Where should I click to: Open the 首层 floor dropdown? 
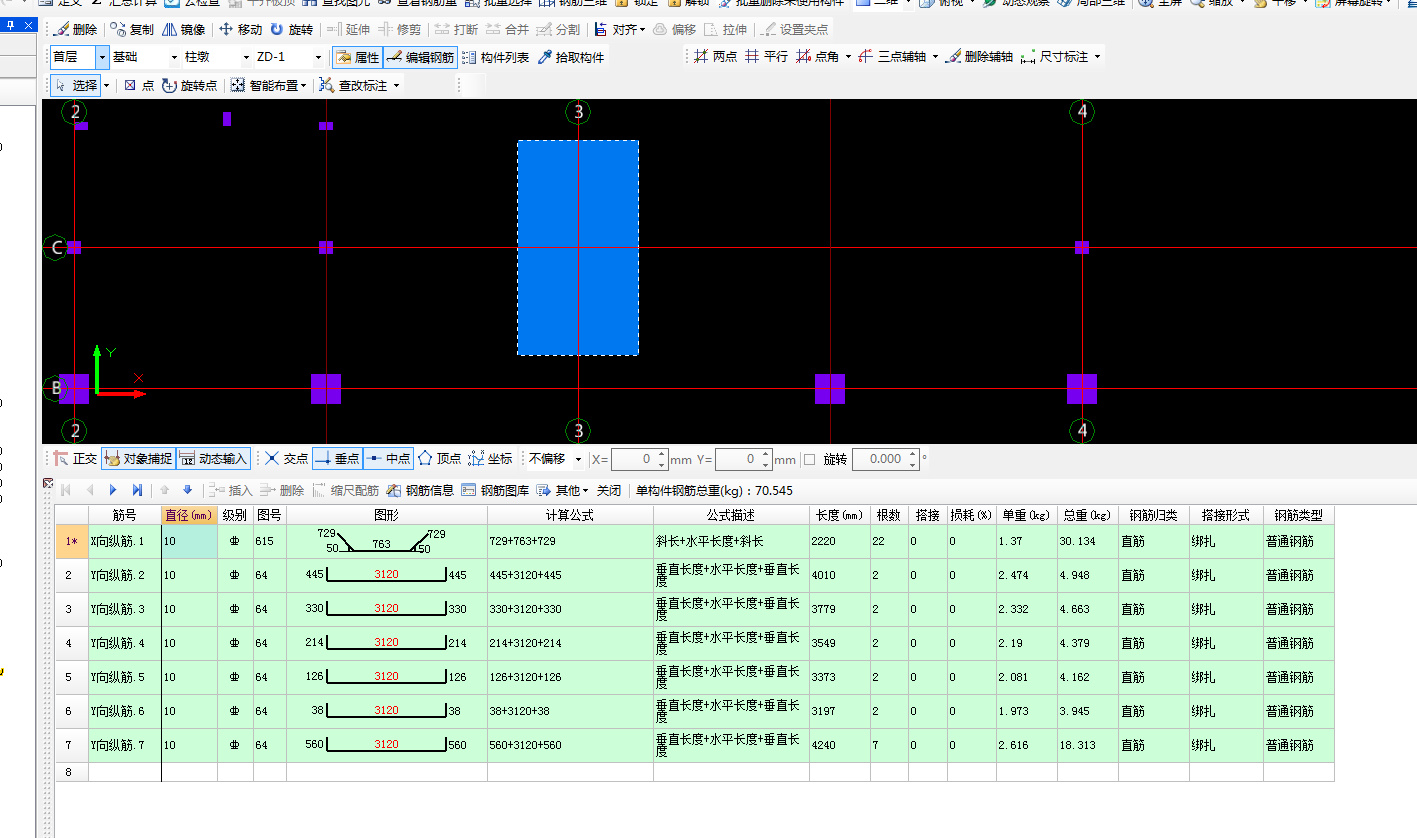point(102,58)
